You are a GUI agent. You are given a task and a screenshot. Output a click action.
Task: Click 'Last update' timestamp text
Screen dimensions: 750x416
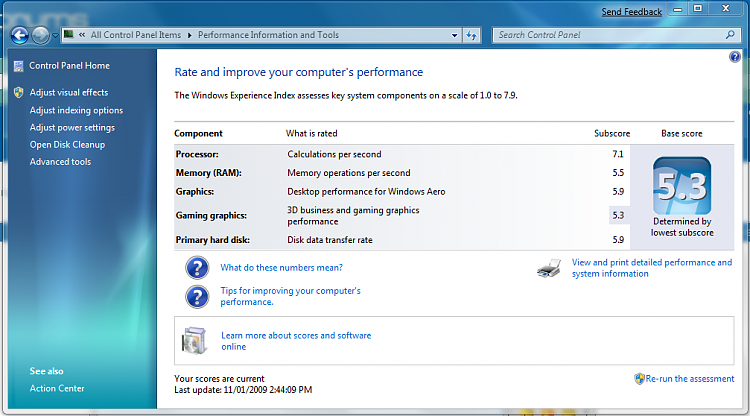click(x=243, y=390)
